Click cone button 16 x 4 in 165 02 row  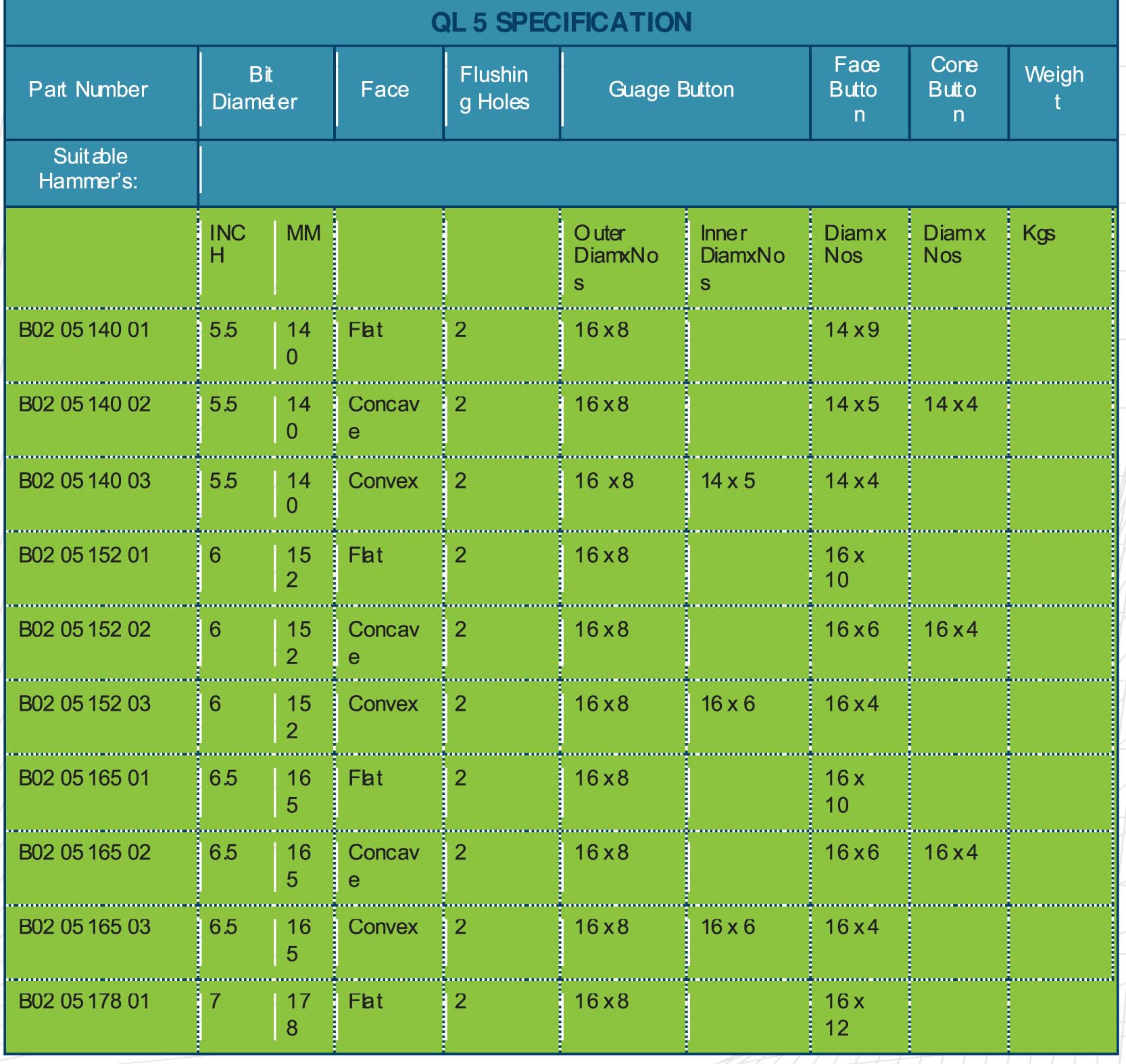pyautogui.click(x=951, y=852)
